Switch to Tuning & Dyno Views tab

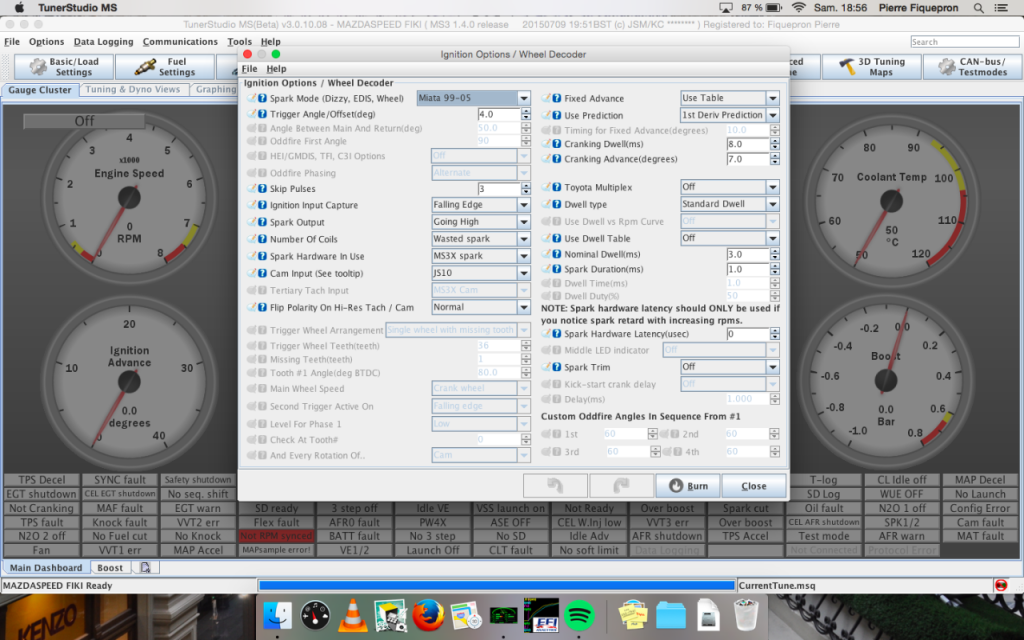[133, 89]
